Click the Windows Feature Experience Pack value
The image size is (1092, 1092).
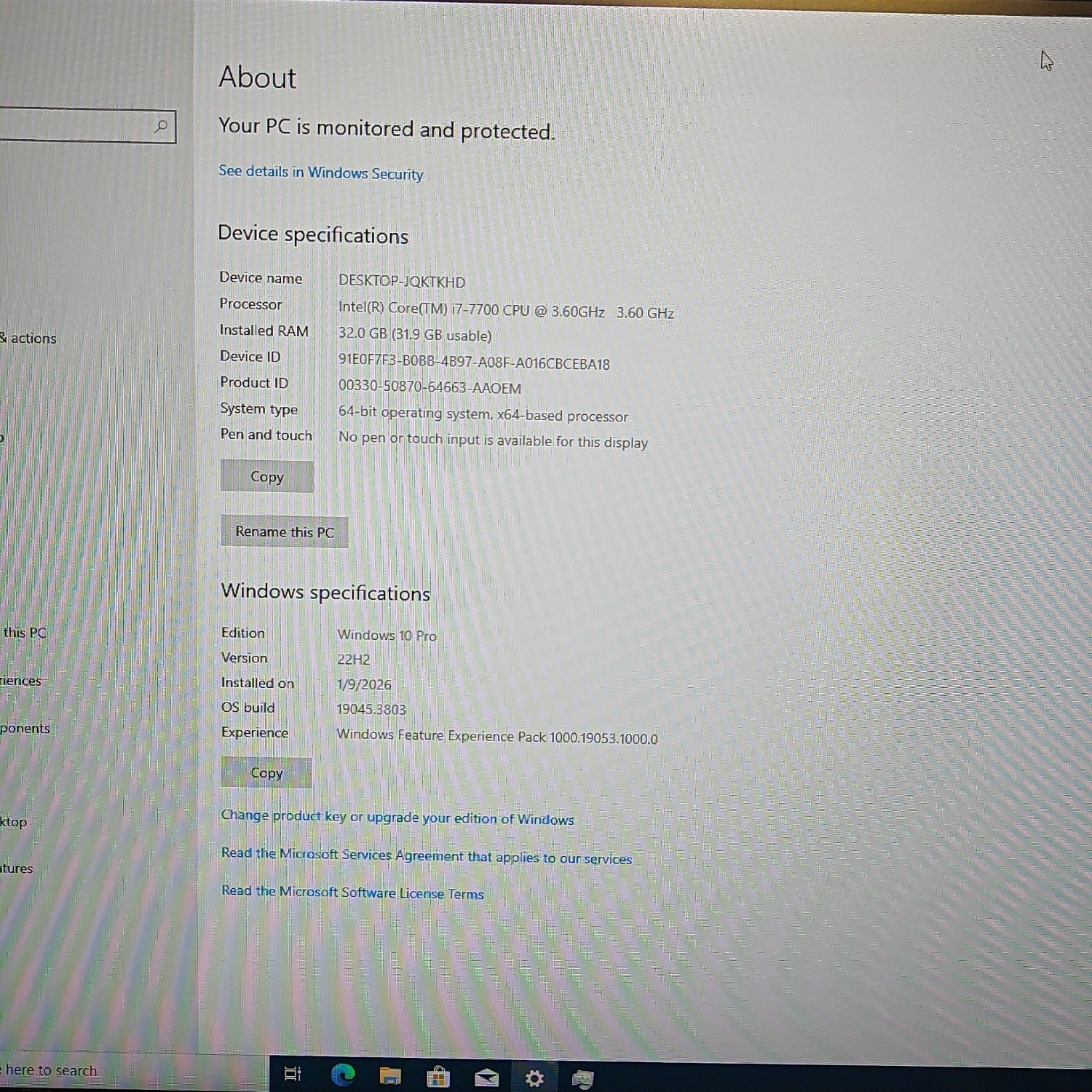click(497, 736)
